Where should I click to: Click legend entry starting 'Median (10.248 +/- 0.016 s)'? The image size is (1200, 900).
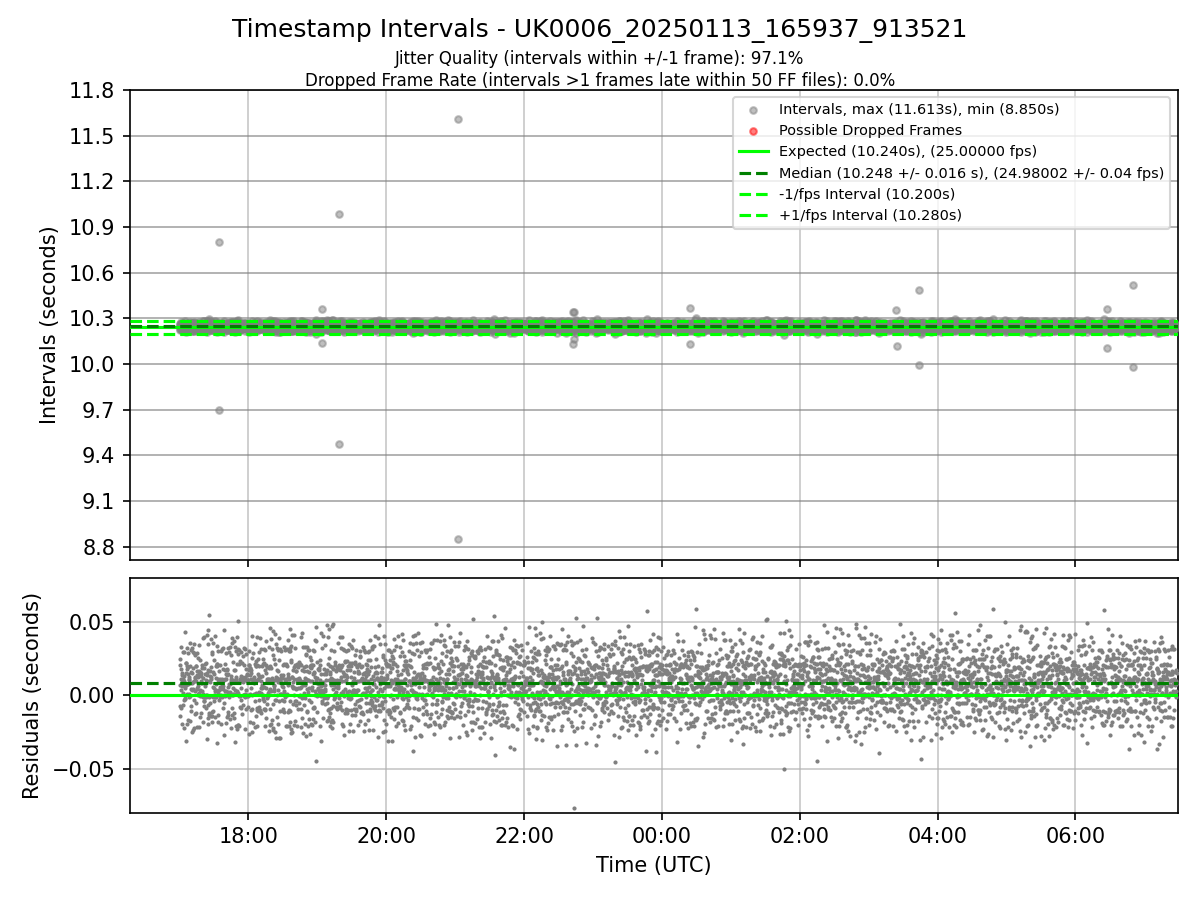[x=971, y=173]
